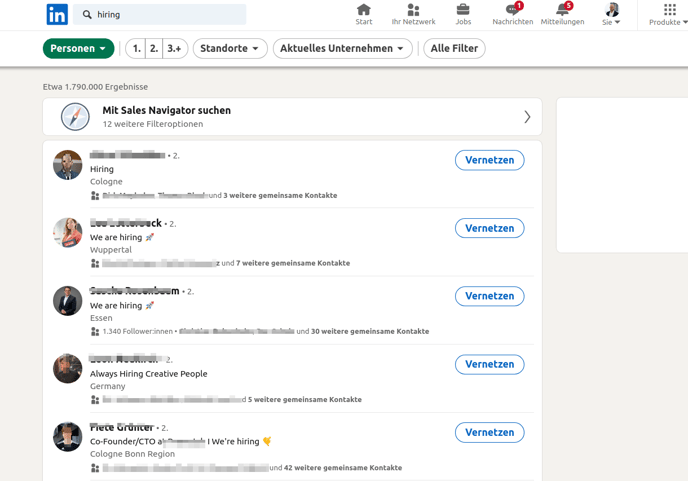Toggle the 1st-degree connections filter
This screenshot has width=688, height=481.
tap(136, 48)
